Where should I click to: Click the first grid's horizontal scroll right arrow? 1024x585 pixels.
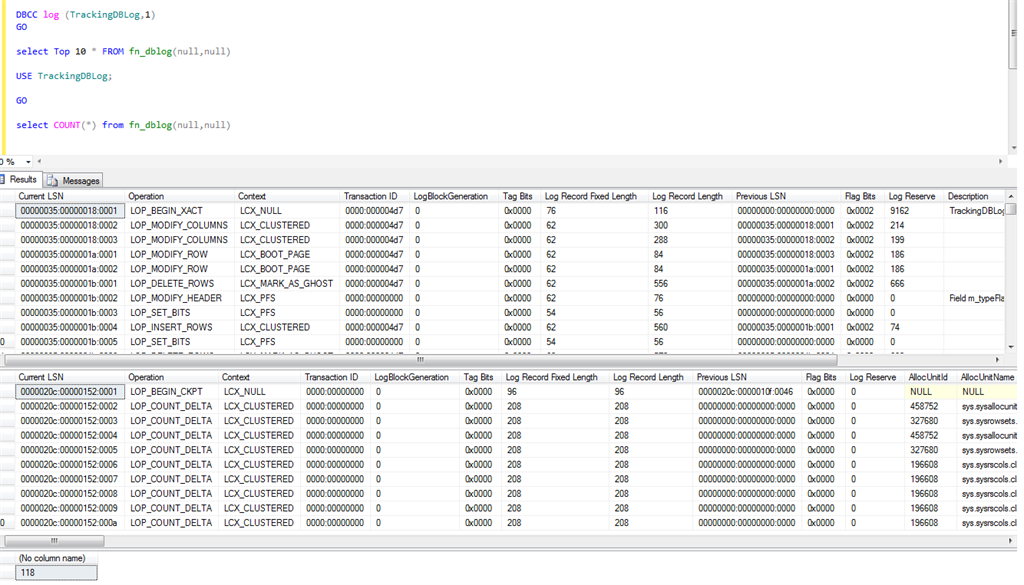coord(996,360)
